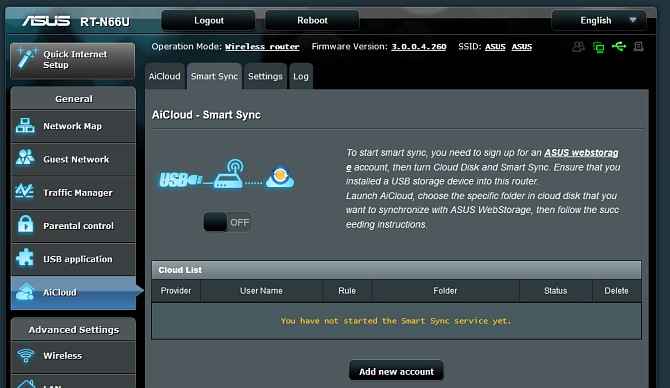
Task: Click the USB application puzzle icon
Action: click(25, 258)
